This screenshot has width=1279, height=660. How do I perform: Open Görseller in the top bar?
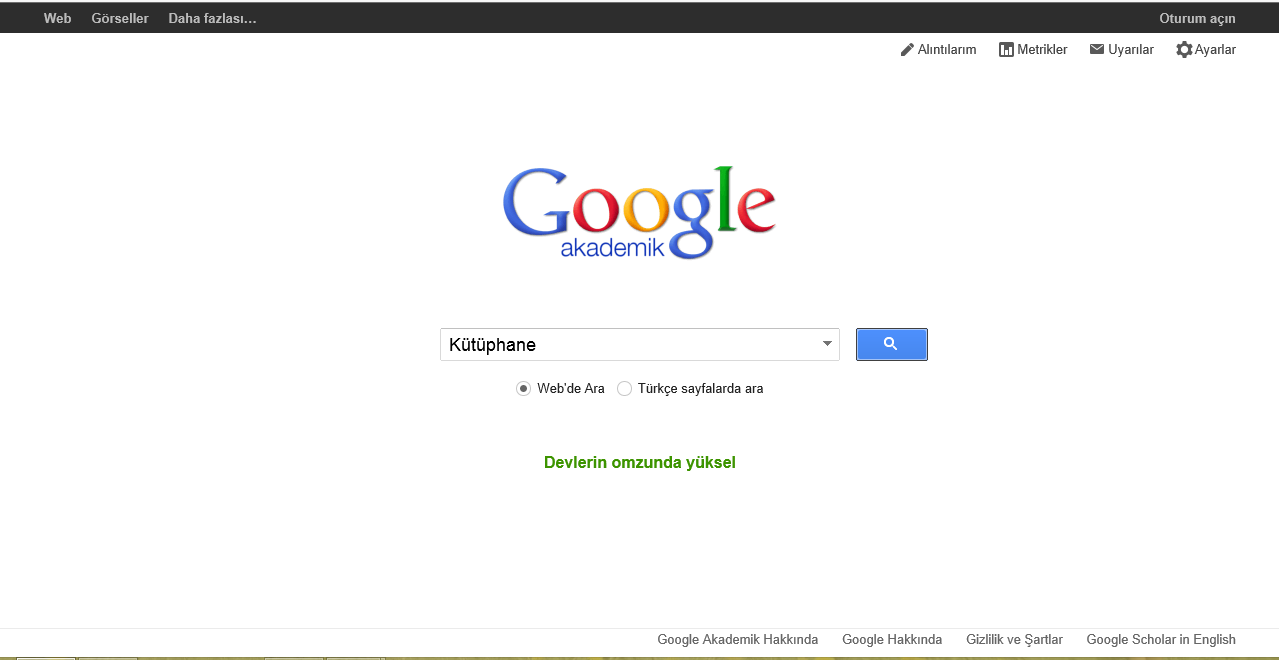120,18
